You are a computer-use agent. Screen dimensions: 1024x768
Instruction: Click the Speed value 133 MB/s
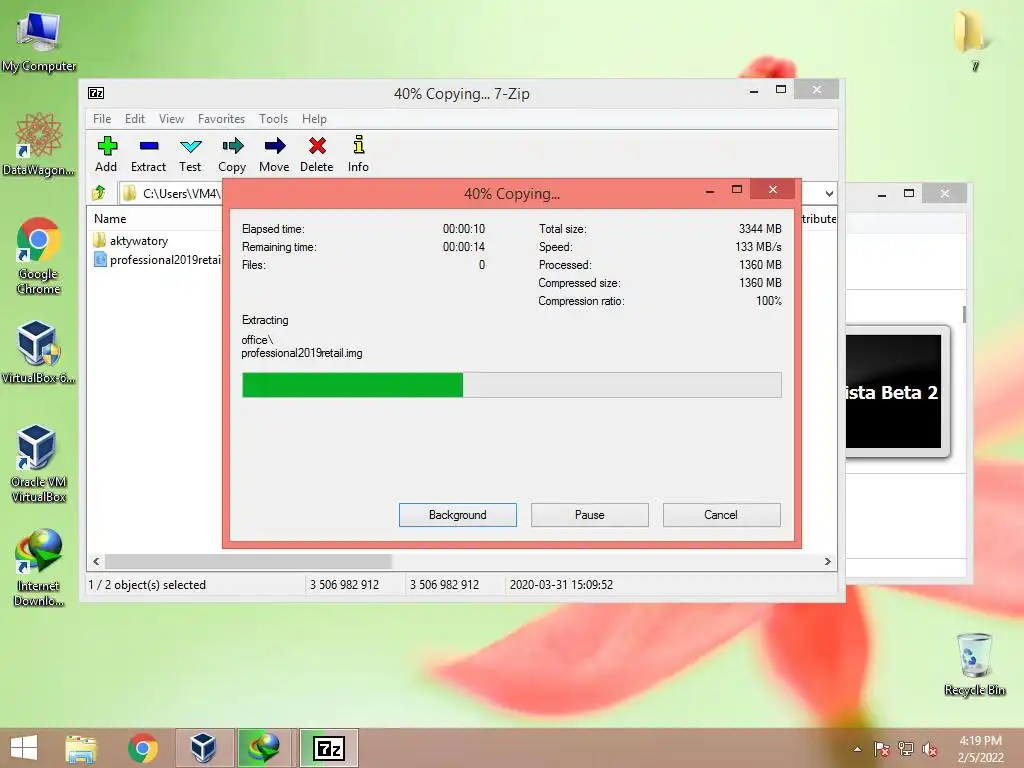coord(758,247)
